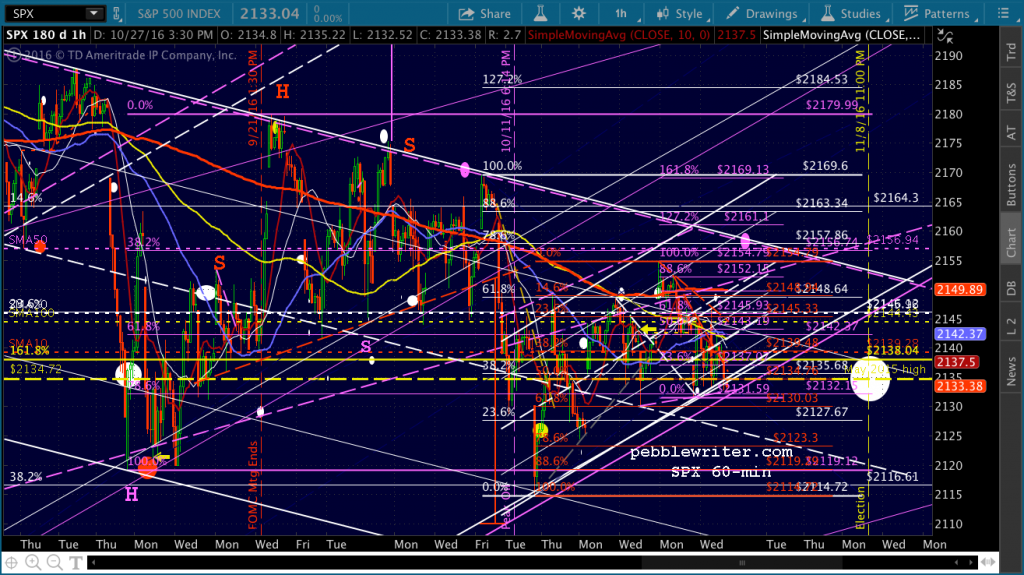
Task: Click the text tool T icon
Action: tap(76, 562)
